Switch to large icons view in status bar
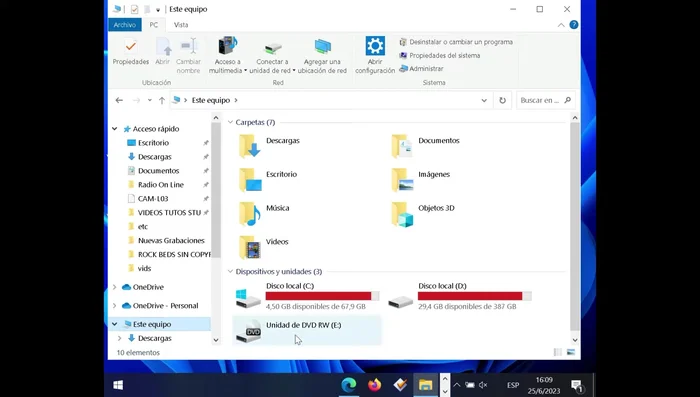This screenshot has width=700, height=397. pyautogui.click(x=571, y=352)
